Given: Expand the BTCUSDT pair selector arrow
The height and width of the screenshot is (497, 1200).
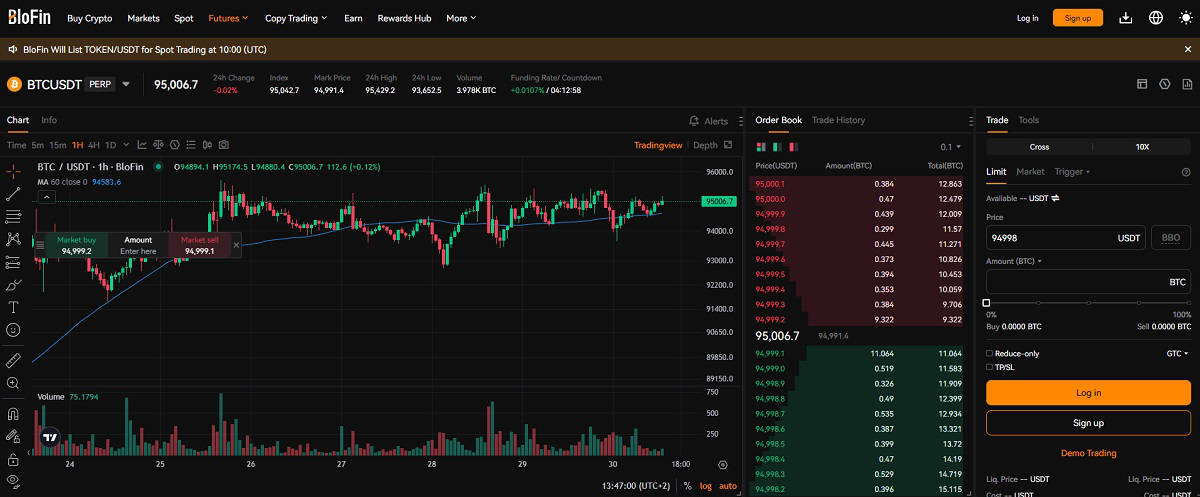Looking at the screenshot, I should pyautogui.click(x=126, y=84).
